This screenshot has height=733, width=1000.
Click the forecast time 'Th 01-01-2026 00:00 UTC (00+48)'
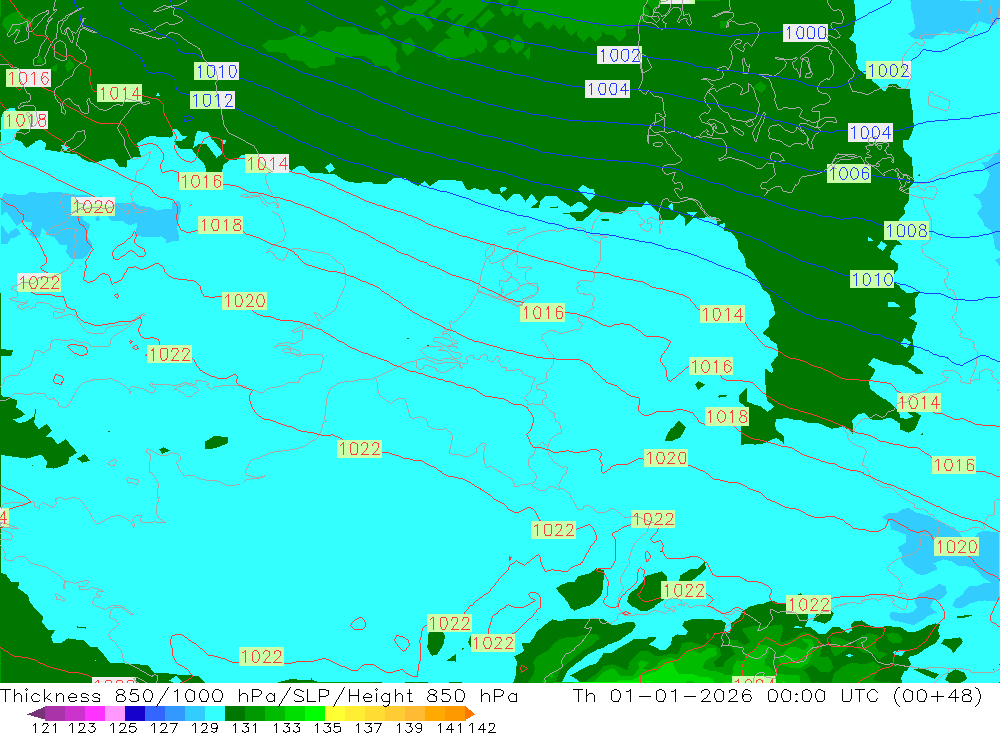777,696
